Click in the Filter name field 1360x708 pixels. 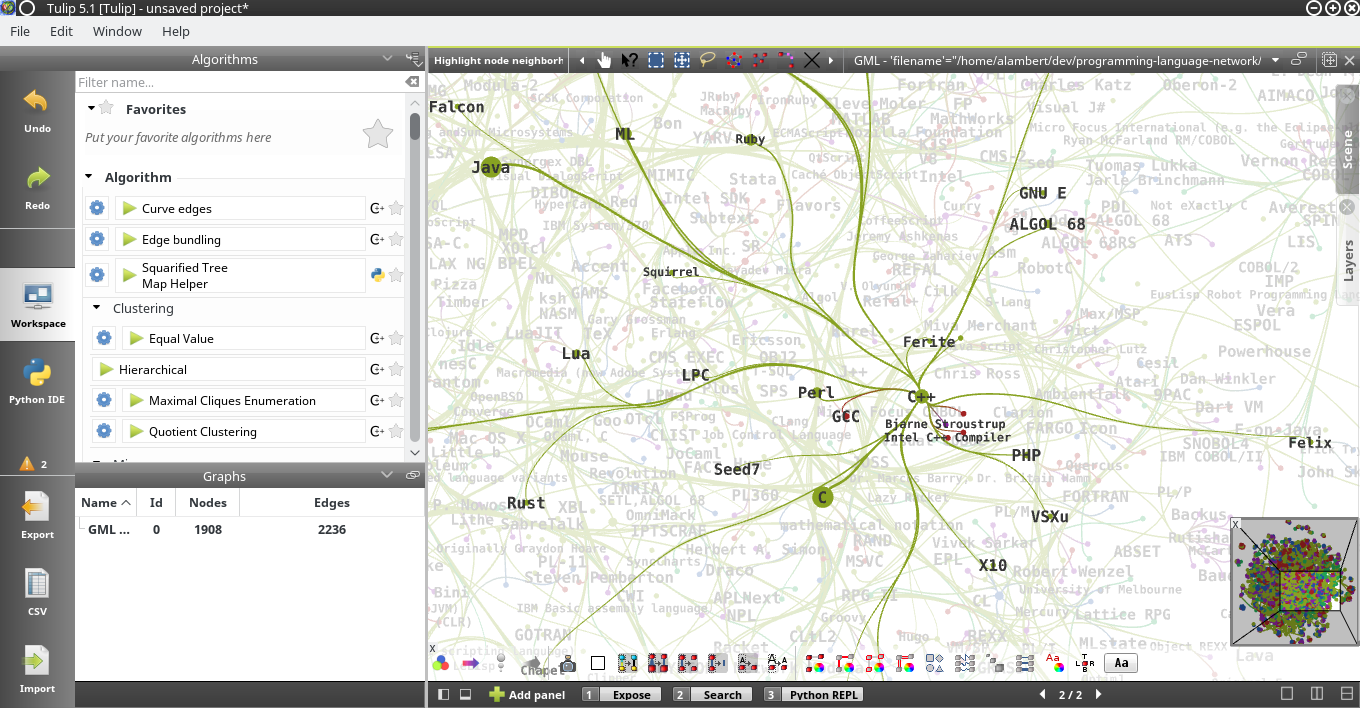[240, 82]
